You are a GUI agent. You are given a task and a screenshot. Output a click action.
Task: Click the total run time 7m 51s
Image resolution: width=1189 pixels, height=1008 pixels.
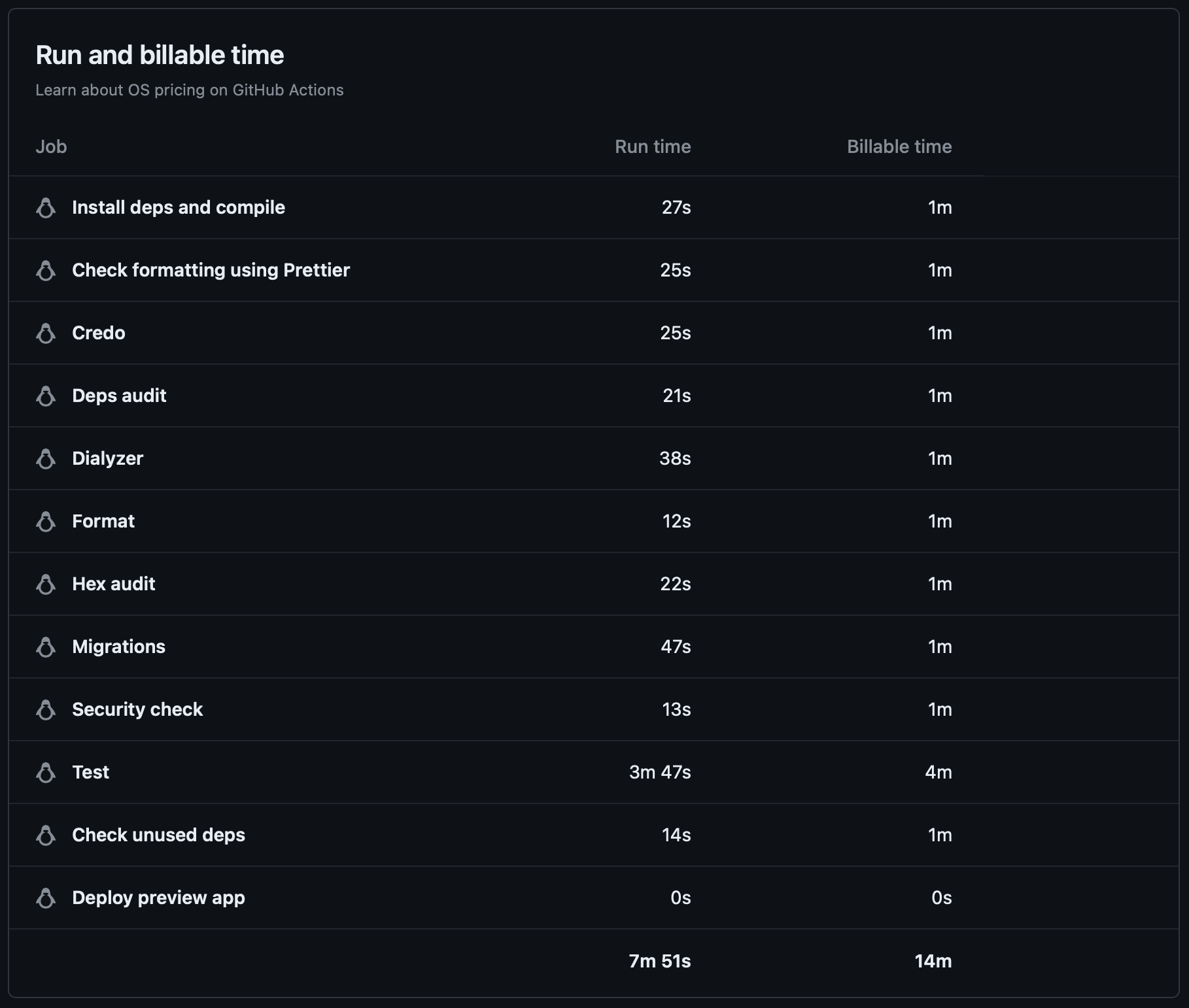click(x=659, y=961)
